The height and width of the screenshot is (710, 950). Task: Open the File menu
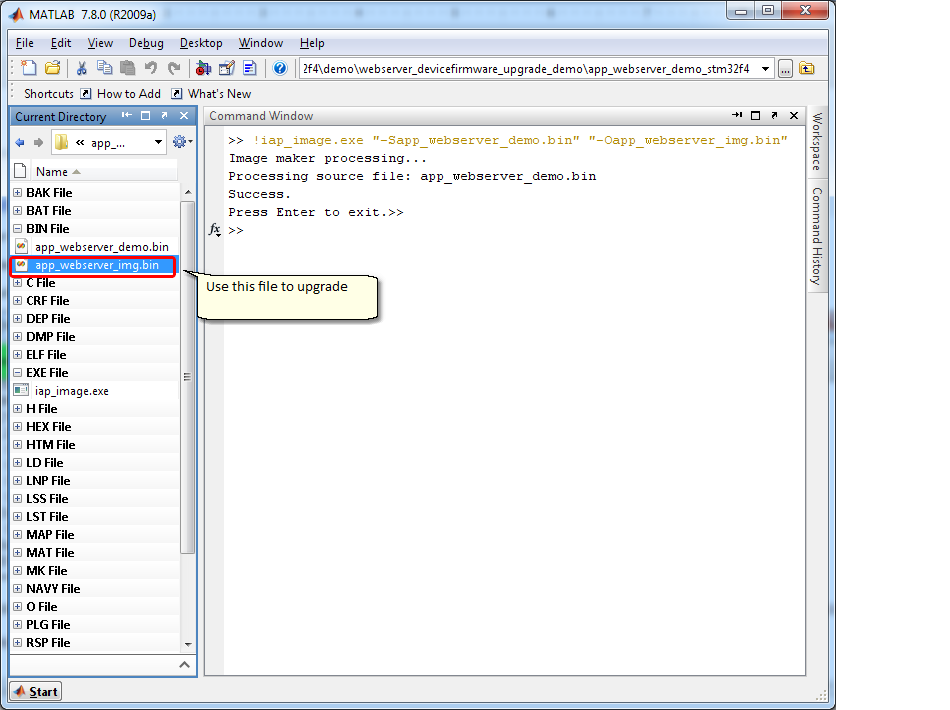click(25, 43)
